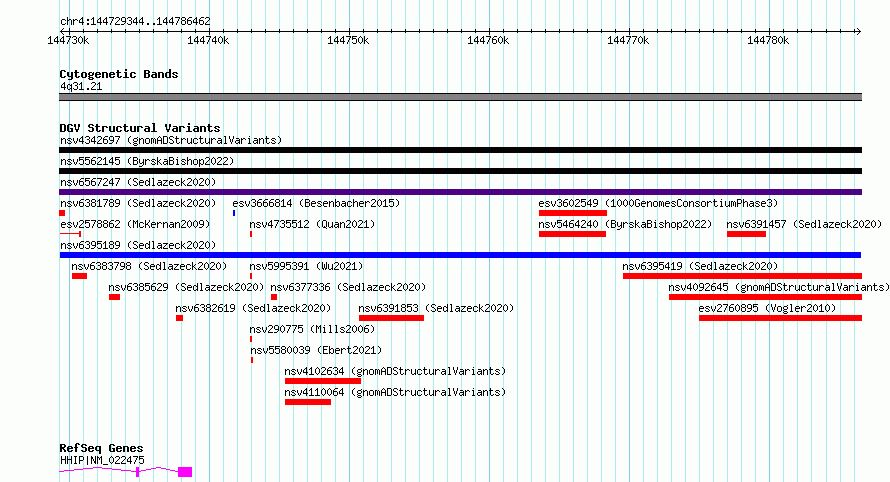Viewport: 890px width, 482px height.
Task: Open nsv6377336 (Sedlazeck2020) label
Action: 348,287
